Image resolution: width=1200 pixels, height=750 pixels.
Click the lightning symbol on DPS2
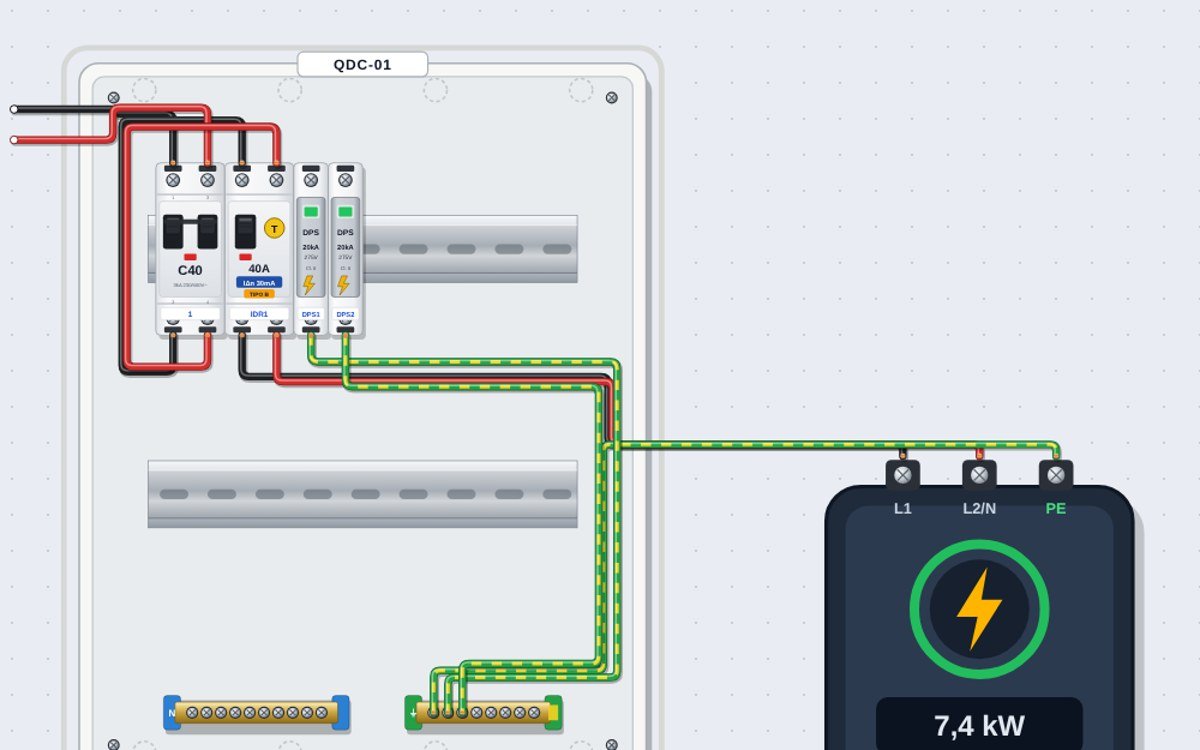coord(344,285)
